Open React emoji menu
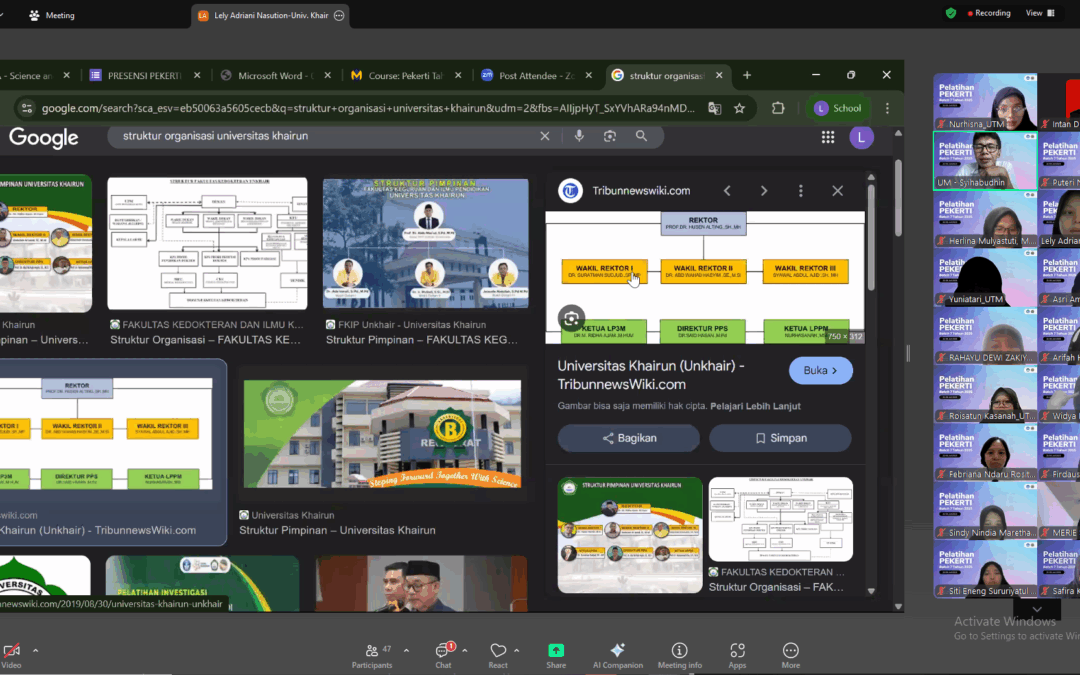The image size is (1080, 675). (x=498, y=656)
